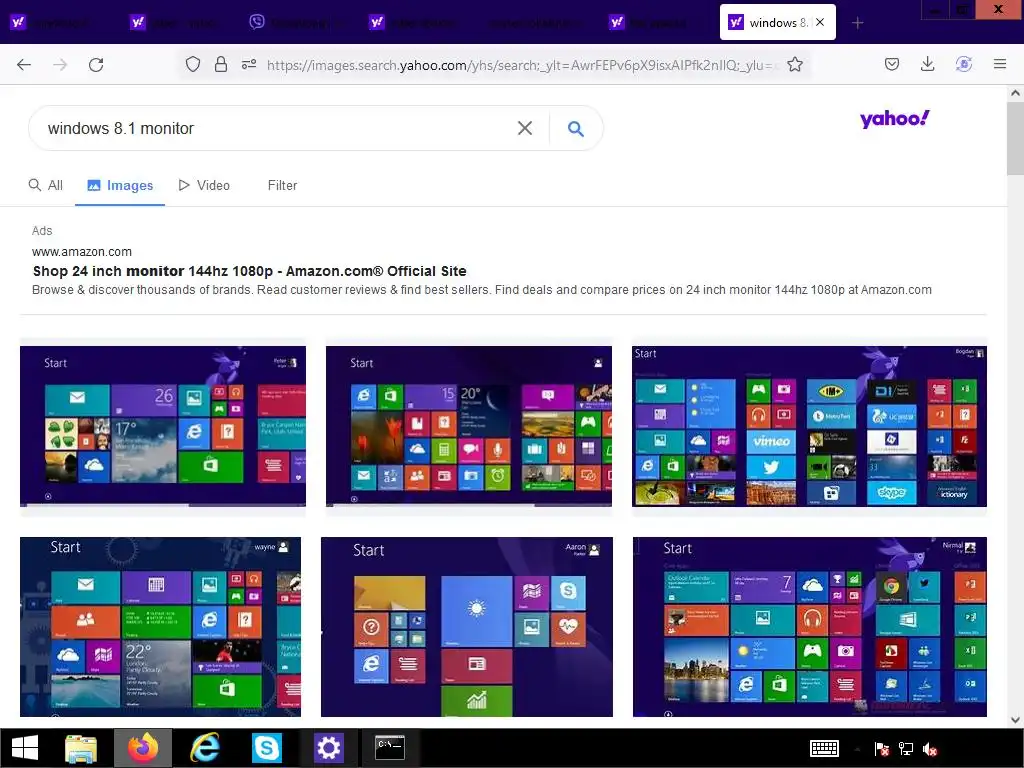Open the tracking protection shield icon
1024x768 pixels.
pyautogui.click(x=193, y=64)
